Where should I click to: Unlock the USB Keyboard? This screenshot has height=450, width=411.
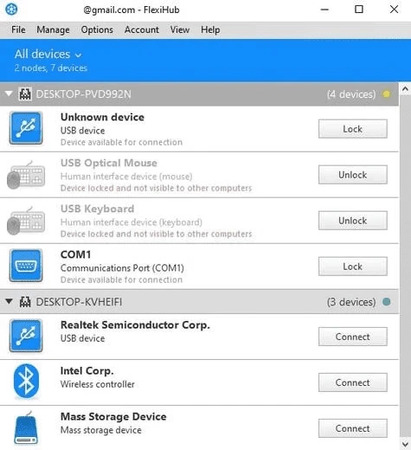click(353, 220)
